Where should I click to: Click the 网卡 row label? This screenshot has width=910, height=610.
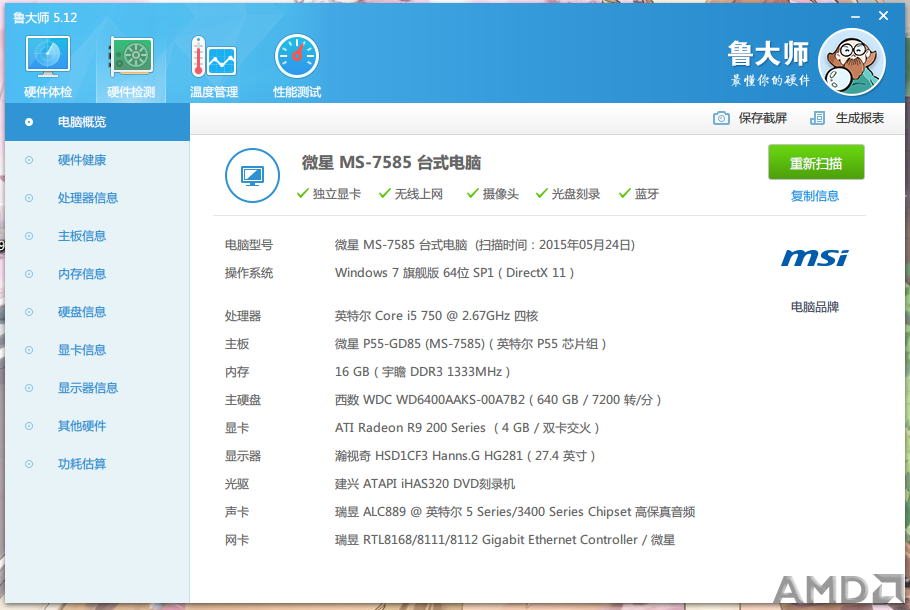[237, 540]
